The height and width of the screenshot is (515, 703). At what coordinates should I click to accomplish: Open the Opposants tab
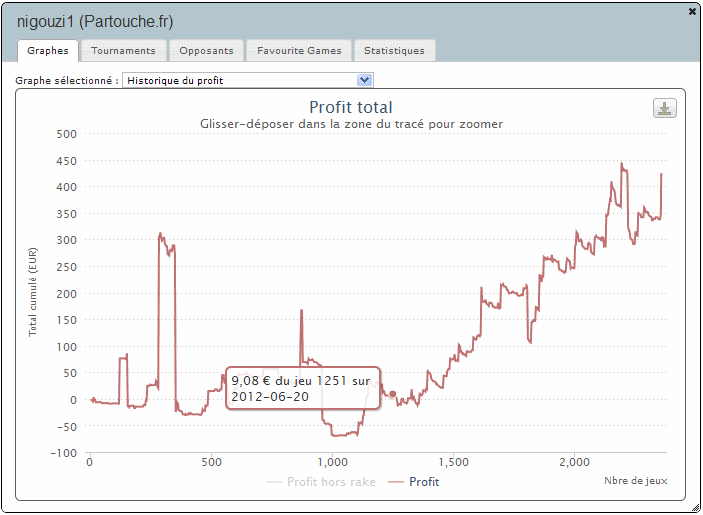tap(206, 51)
